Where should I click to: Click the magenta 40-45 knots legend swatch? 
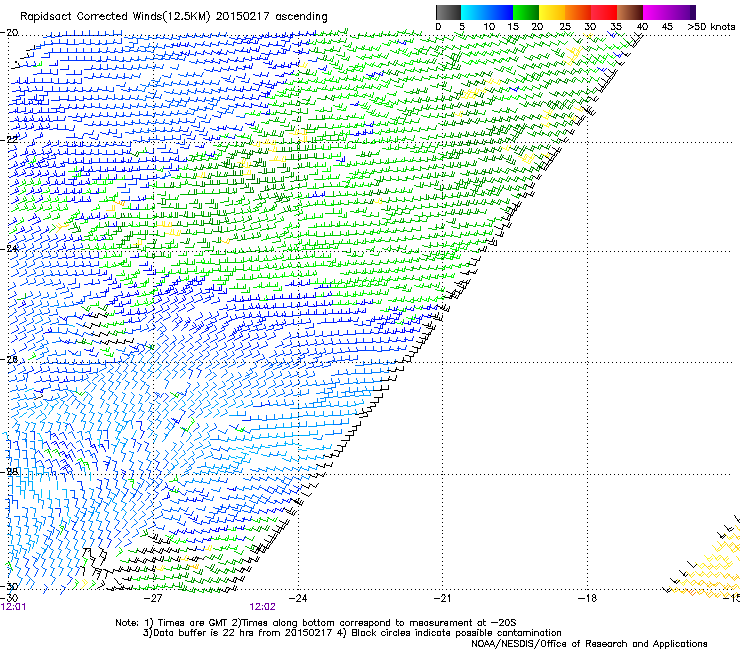(x=656, y=12)
